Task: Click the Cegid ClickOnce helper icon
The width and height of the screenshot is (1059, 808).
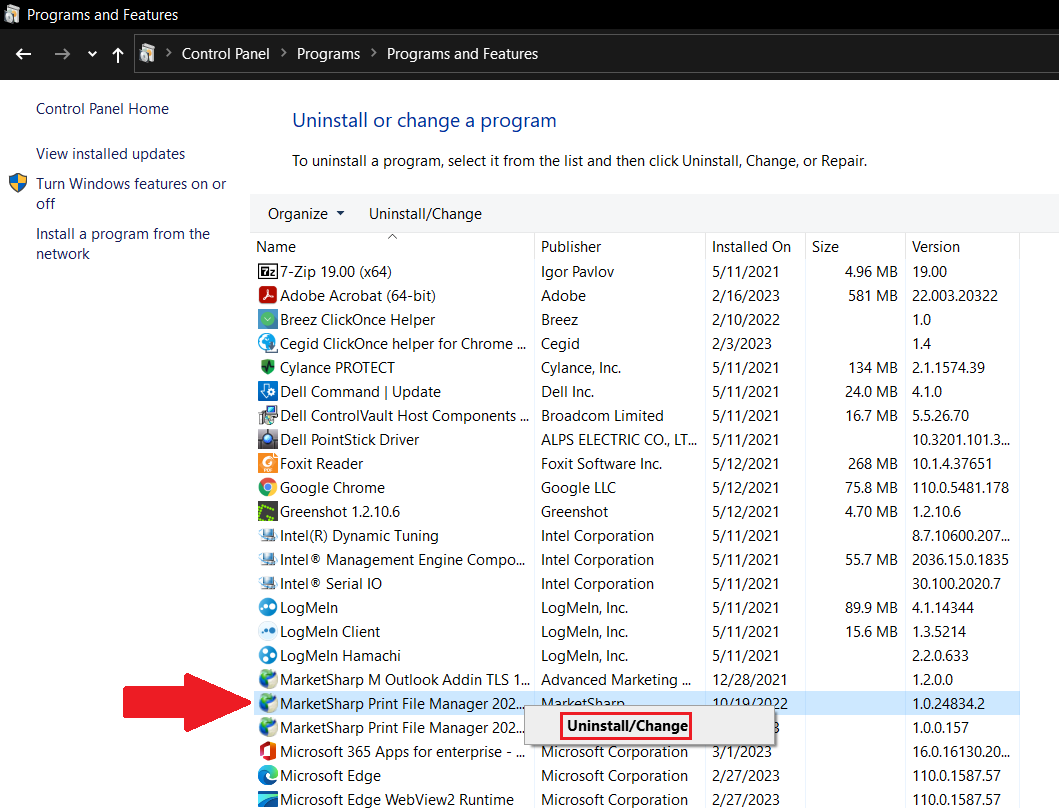Action: 268,343
